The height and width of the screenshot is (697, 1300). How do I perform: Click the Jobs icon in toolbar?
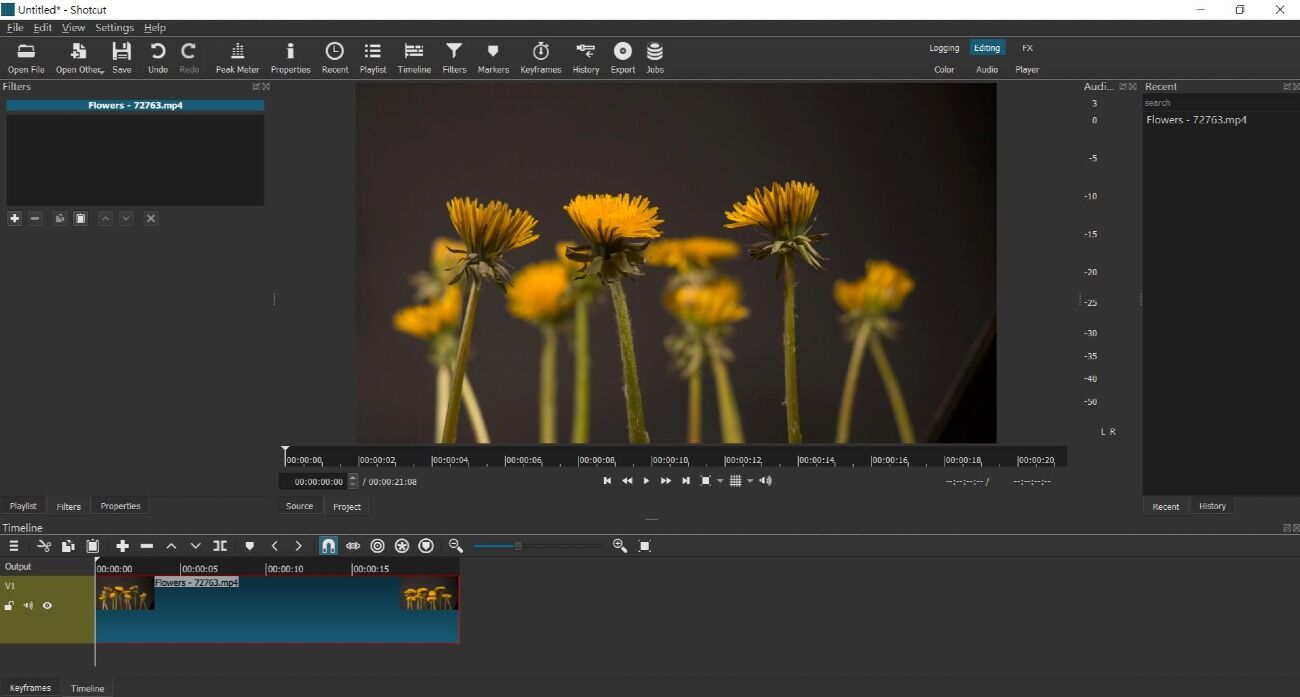655,57
